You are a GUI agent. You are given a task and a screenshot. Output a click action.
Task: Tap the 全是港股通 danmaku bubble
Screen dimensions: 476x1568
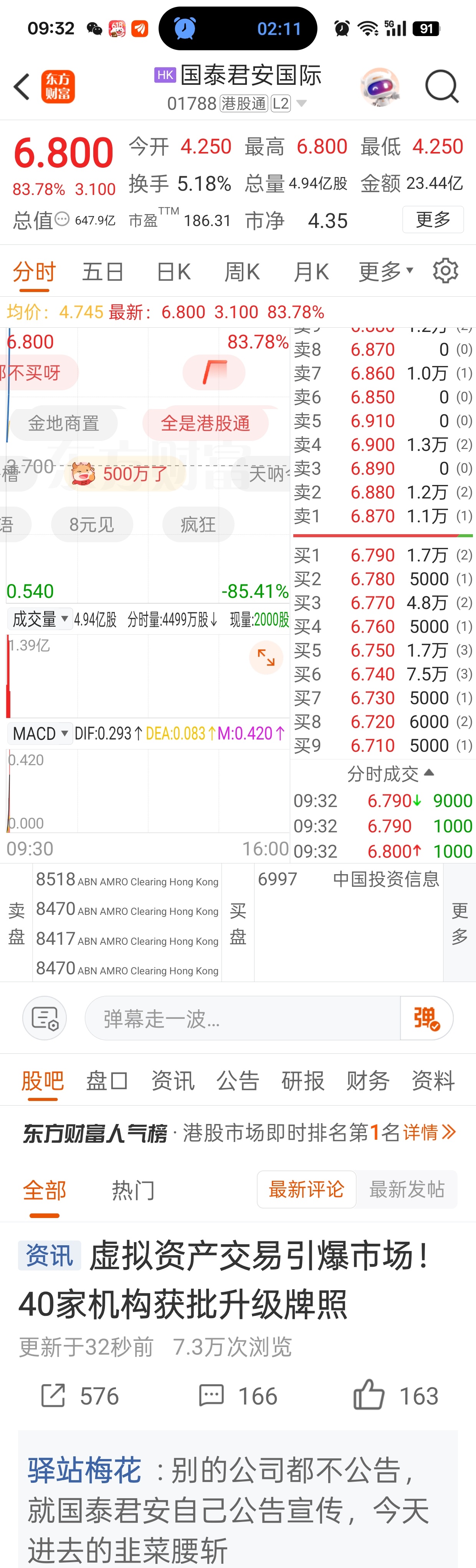(205, 423)
